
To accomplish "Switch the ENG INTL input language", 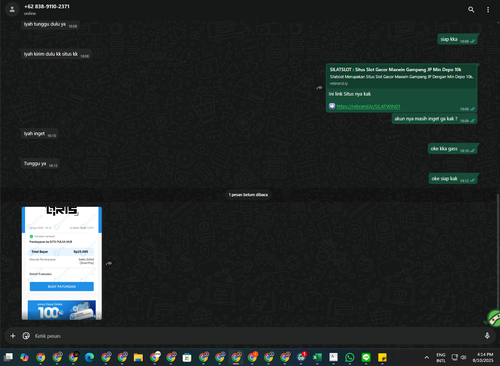I will tap(441, 357).
